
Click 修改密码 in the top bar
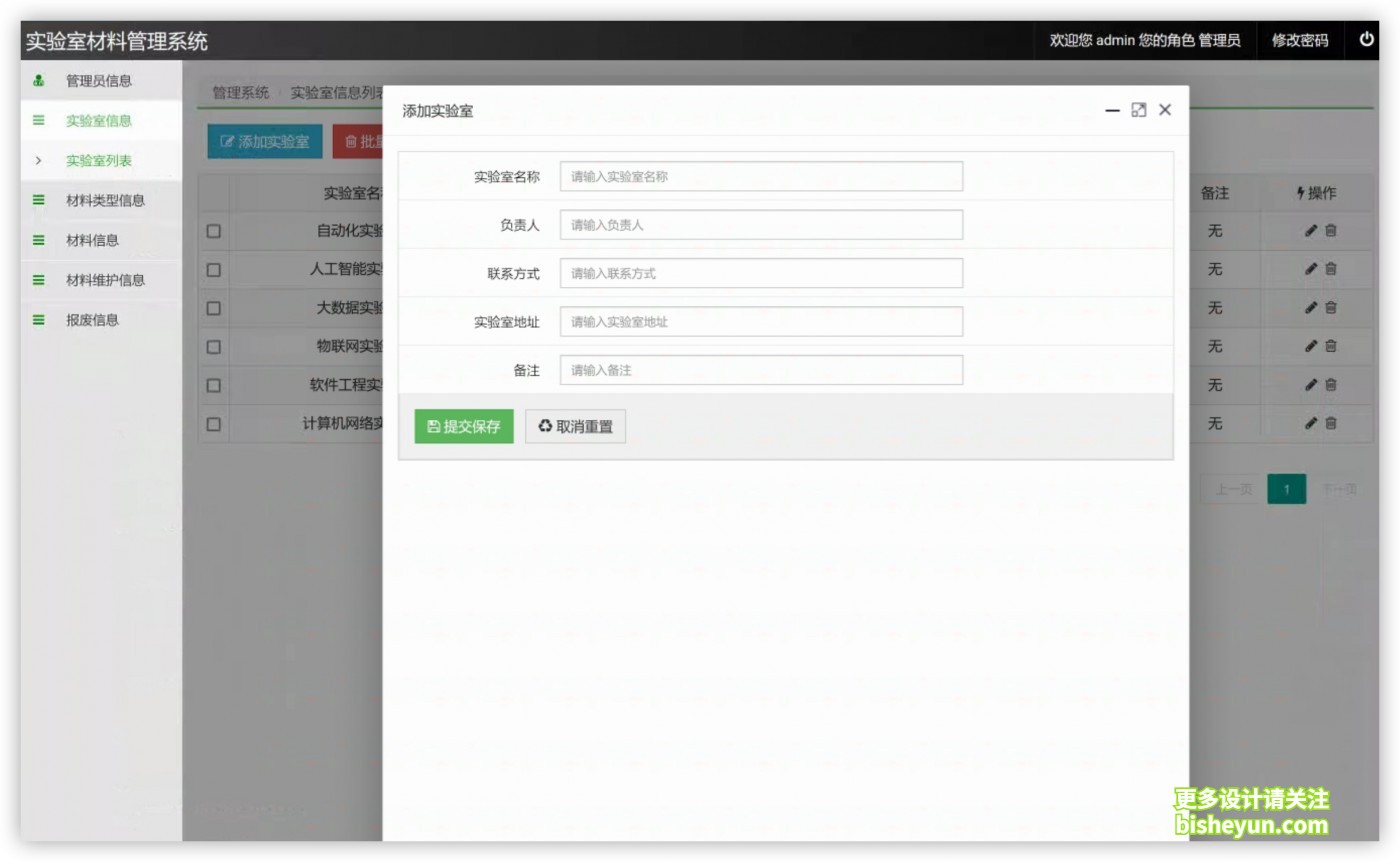1300,40
